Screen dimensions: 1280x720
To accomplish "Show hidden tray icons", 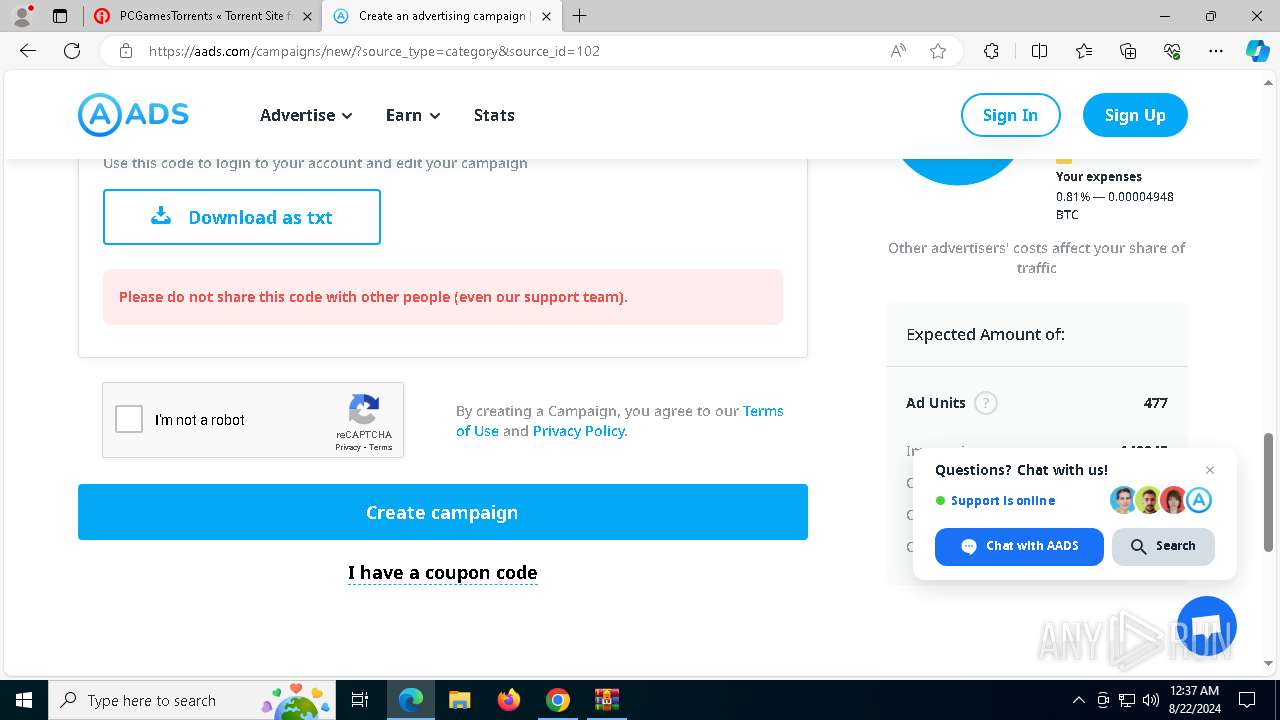I will pos(1078,700).
